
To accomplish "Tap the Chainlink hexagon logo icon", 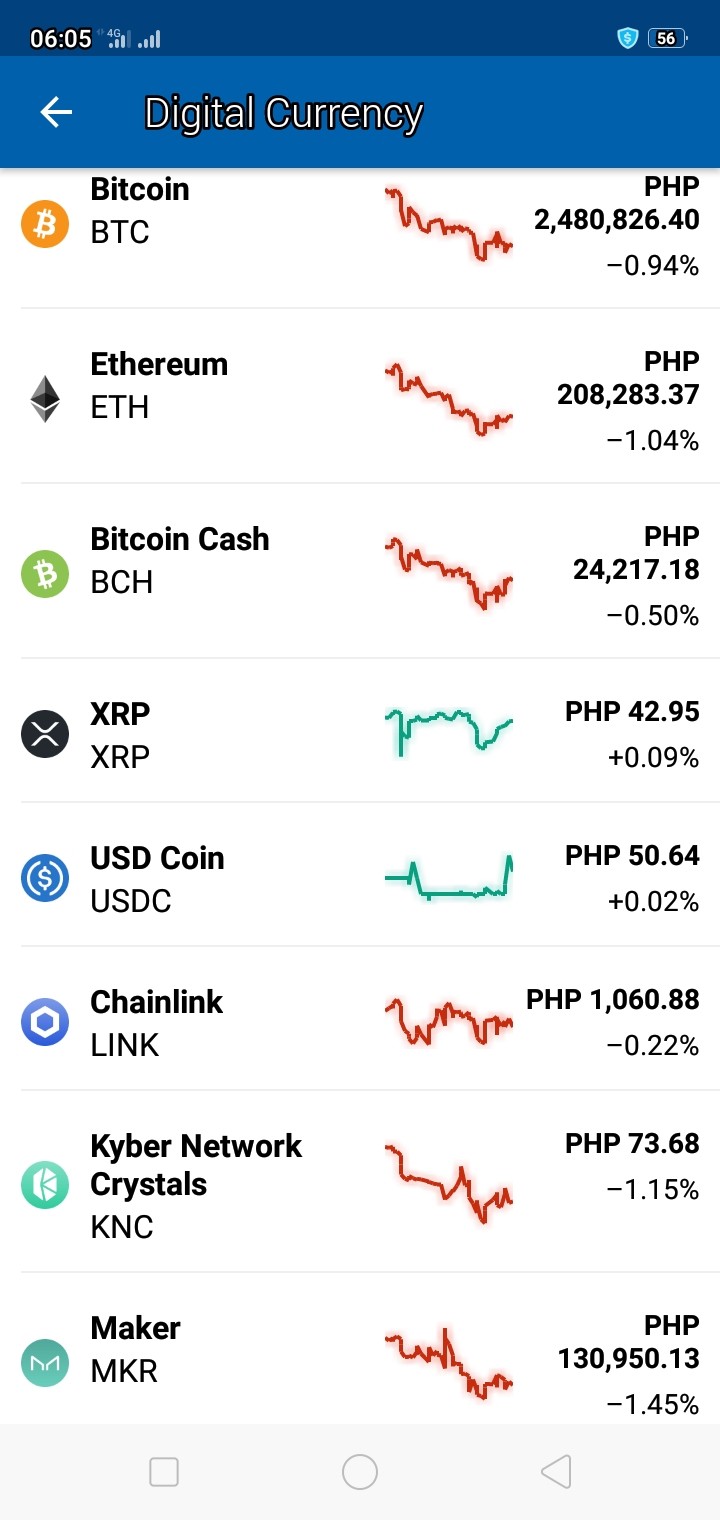I will click(x=45, y=1022).
